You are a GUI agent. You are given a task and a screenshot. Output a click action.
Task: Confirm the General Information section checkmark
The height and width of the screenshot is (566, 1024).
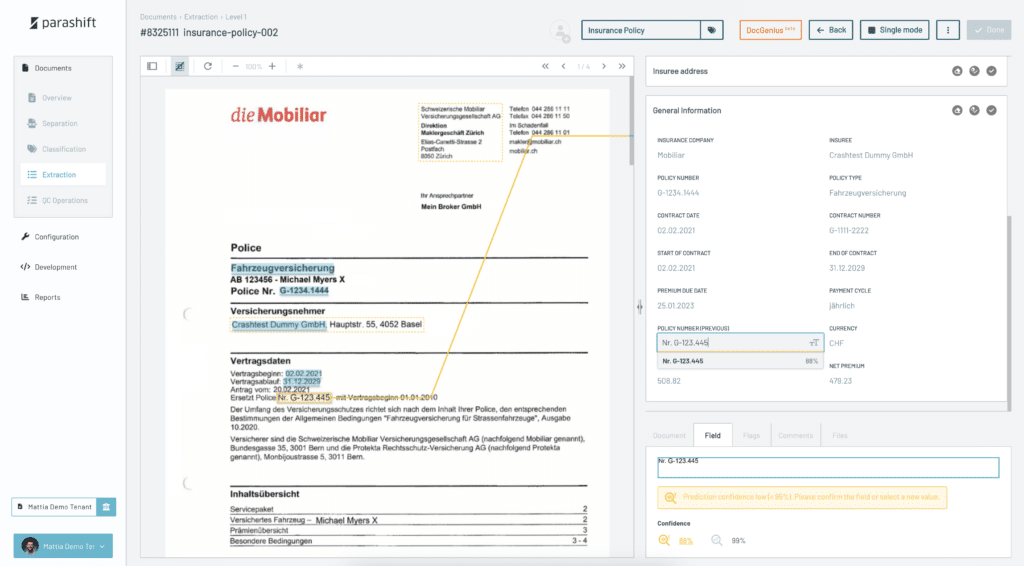coord(991,110)
